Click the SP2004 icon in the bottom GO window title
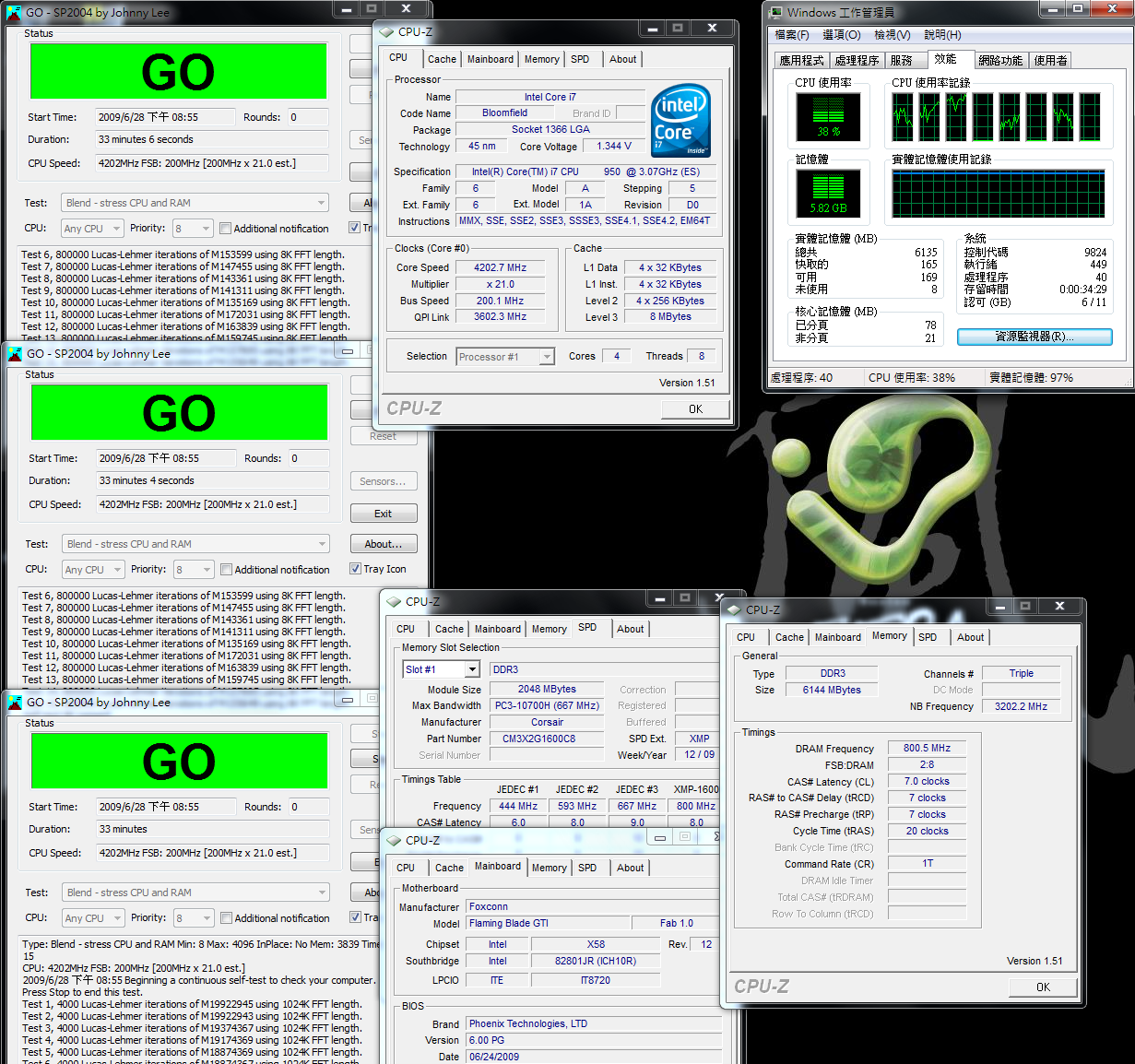 point(15,702)
